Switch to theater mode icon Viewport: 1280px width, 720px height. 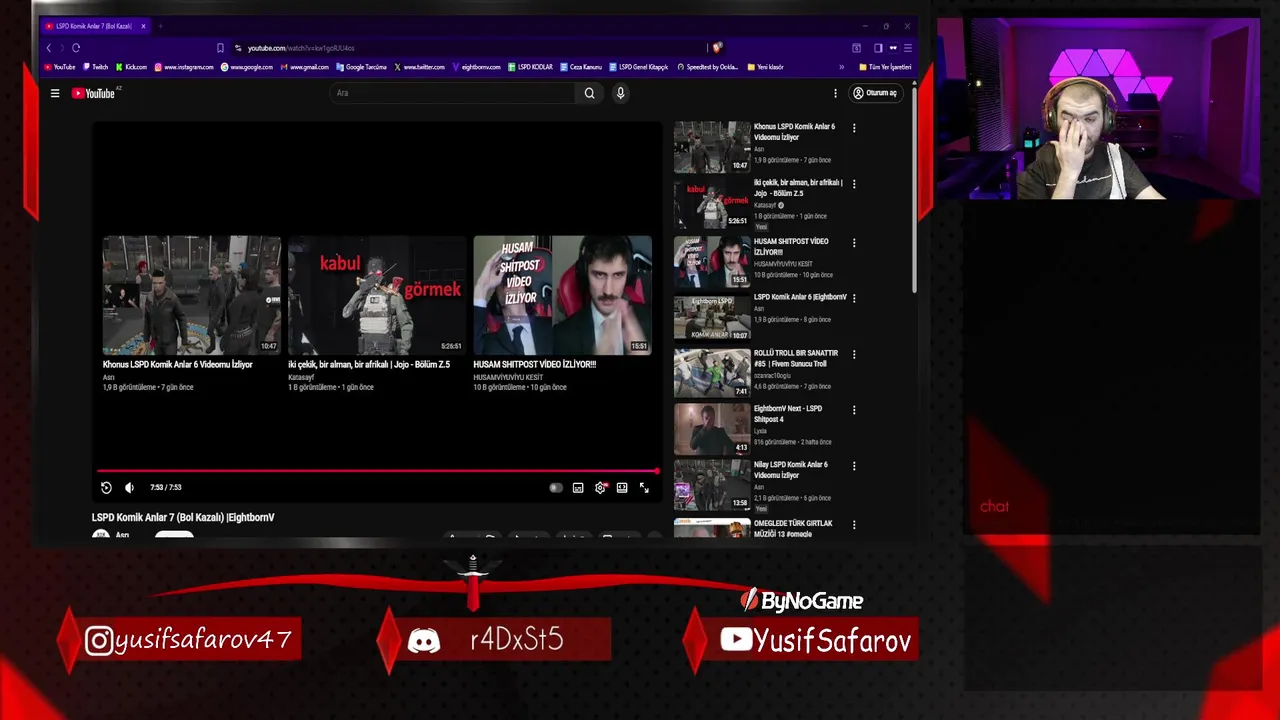coord(622,488)
